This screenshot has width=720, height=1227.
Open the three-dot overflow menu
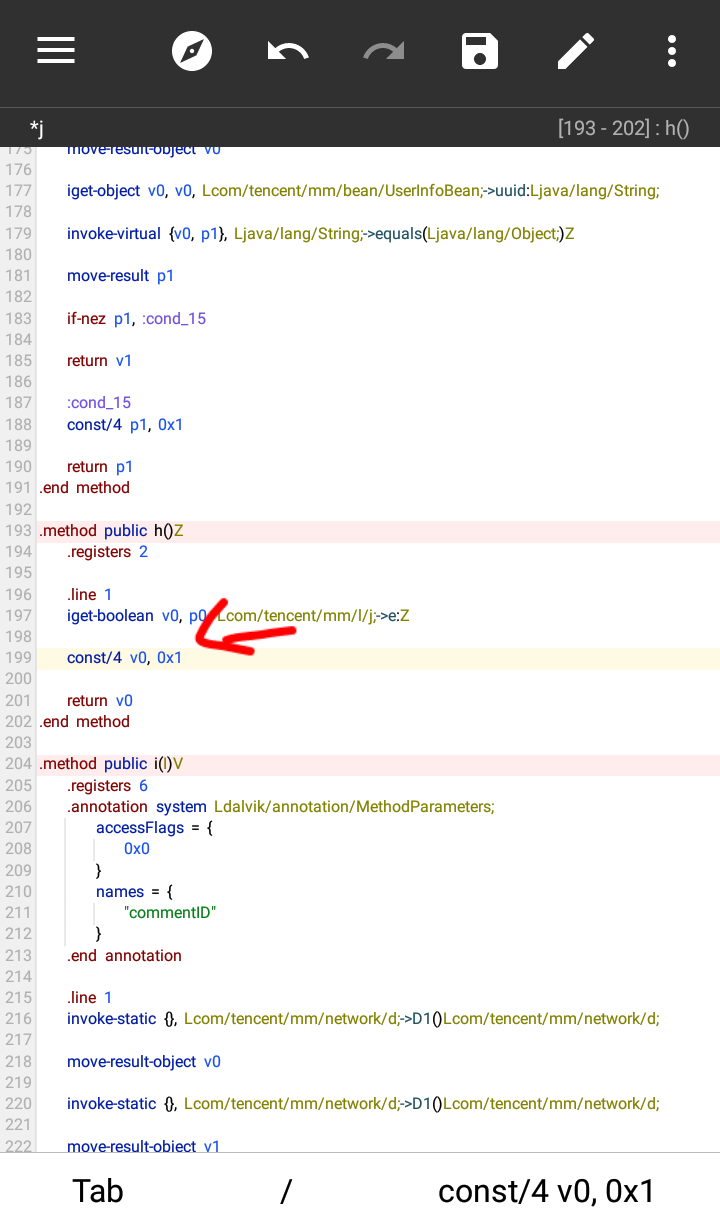671,51
